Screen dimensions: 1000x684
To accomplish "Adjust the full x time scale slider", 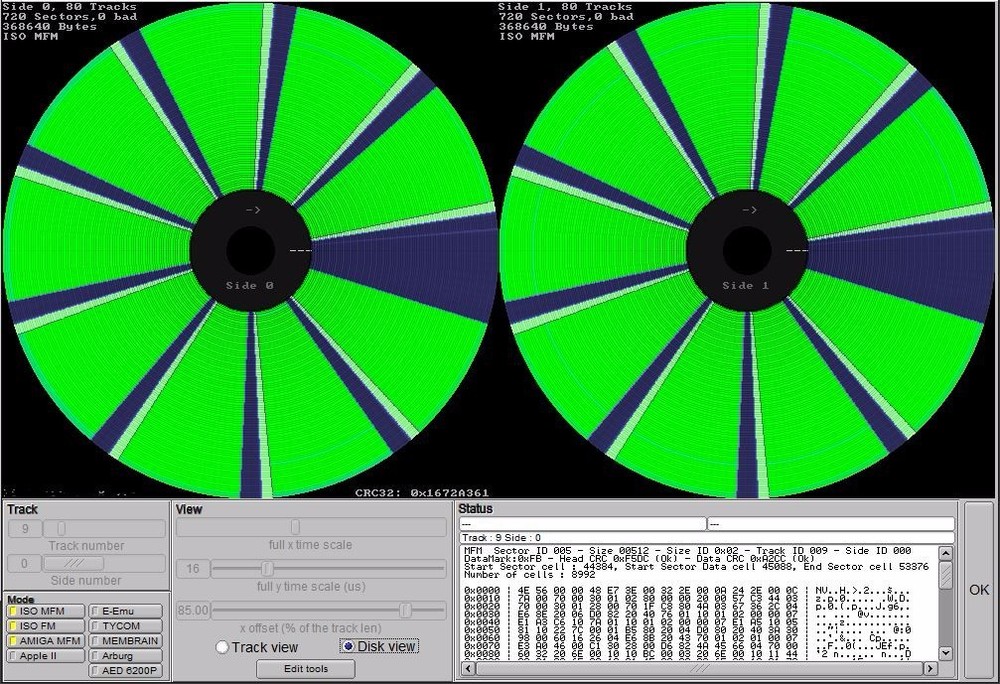I will click(294, 525).
